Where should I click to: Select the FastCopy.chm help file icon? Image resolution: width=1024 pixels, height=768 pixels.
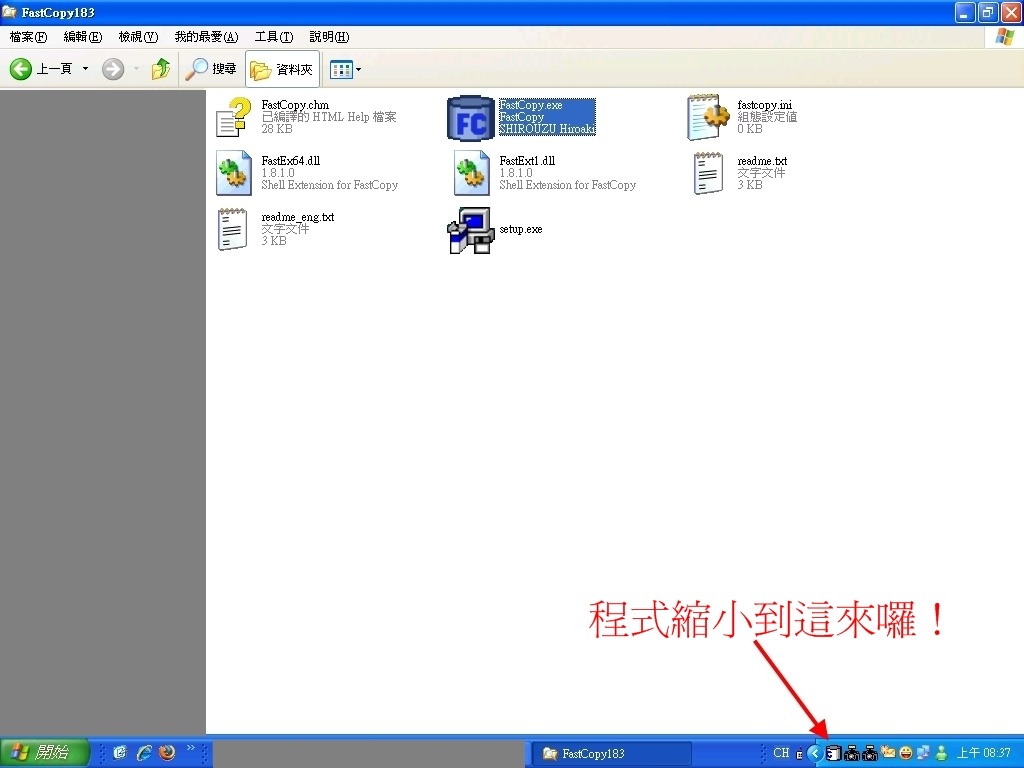(234, 117)
